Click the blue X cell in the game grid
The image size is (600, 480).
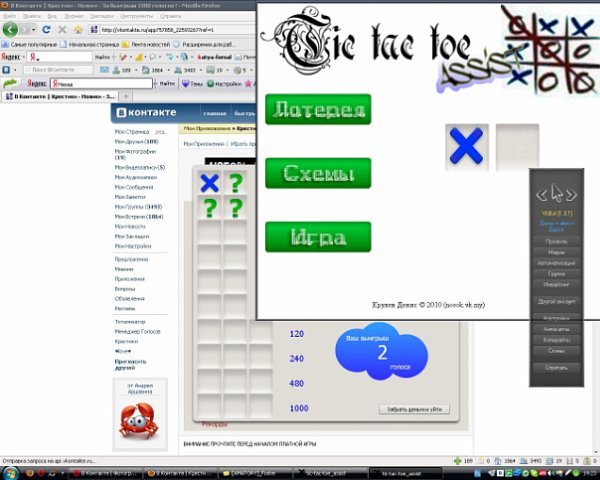click(209, 183)
